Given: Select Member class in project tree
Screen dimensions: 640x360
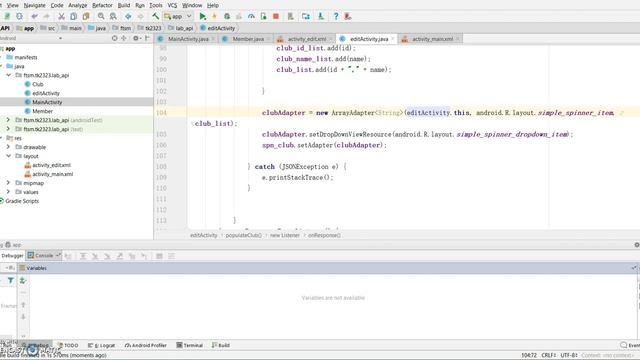Looking at the screenshot, I should pyautogui.click(x=42, y=111).
